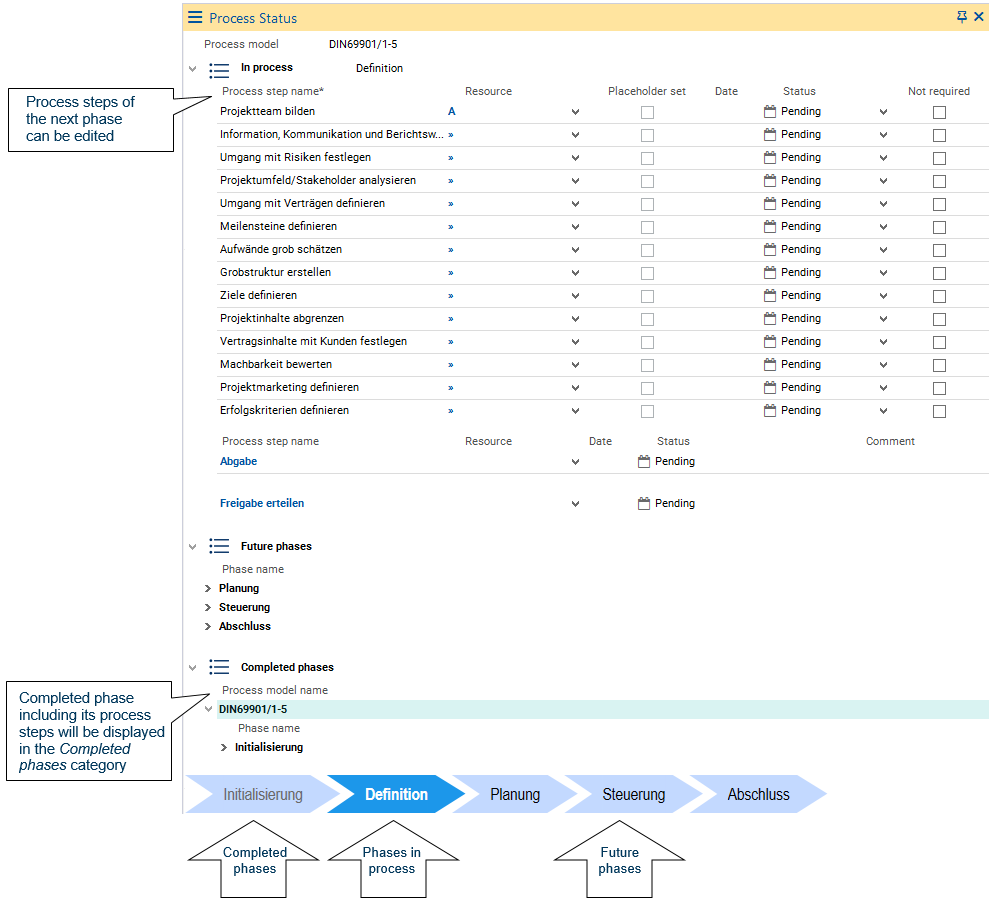989x906 pixels.
Task: Open calendar icon for Vertragsinhalte mit Kunden festlegen
Action: [x=770, y=341]
